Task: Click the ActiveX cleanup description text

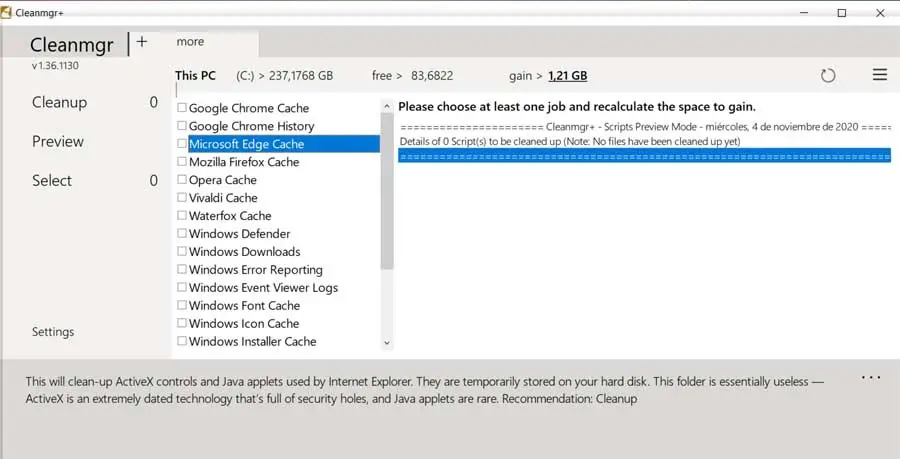Action: click(x=424, y=390)
